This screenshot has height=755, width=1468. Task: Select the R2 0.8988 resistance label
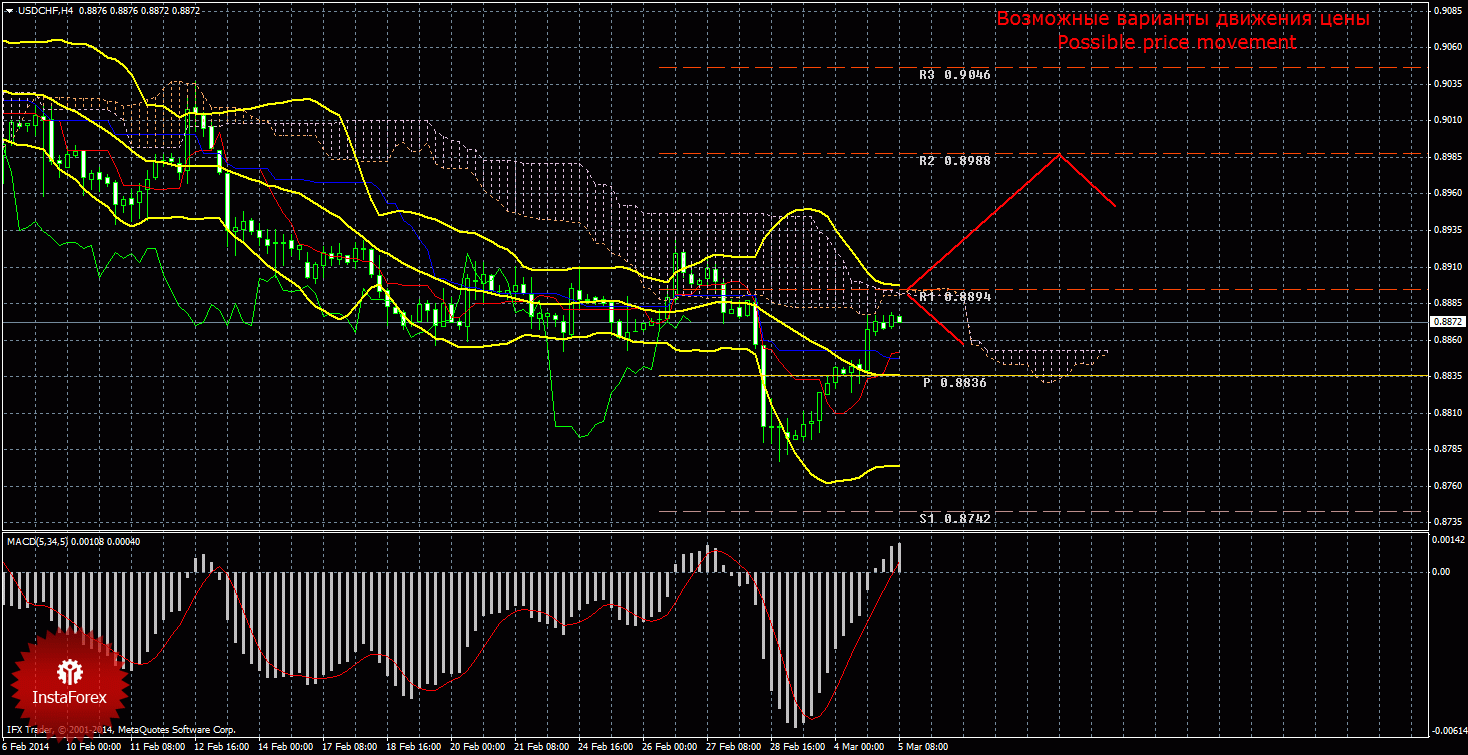(954, 160)
